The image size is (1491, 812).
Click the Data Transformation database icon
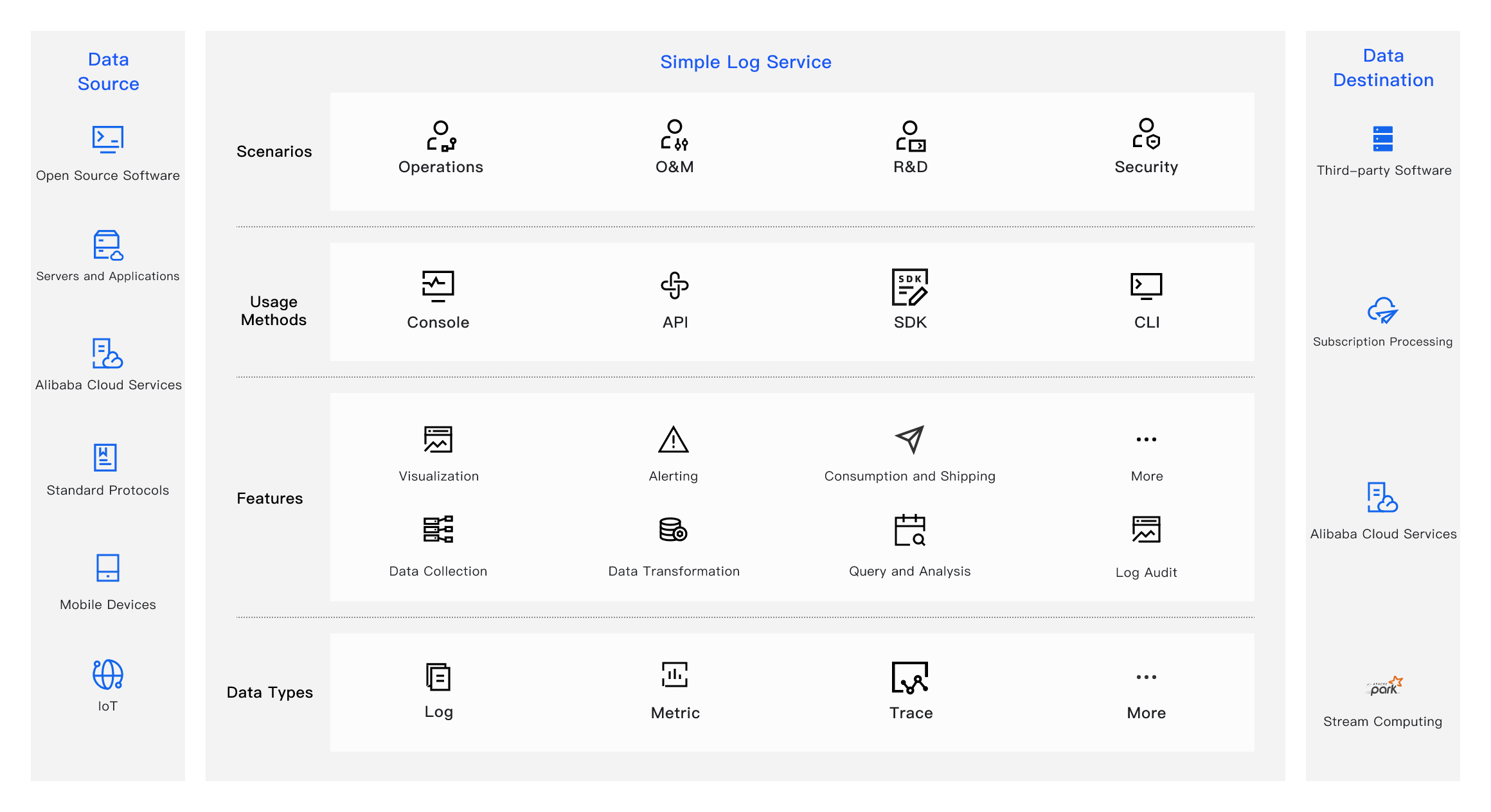tap(674, 529)
